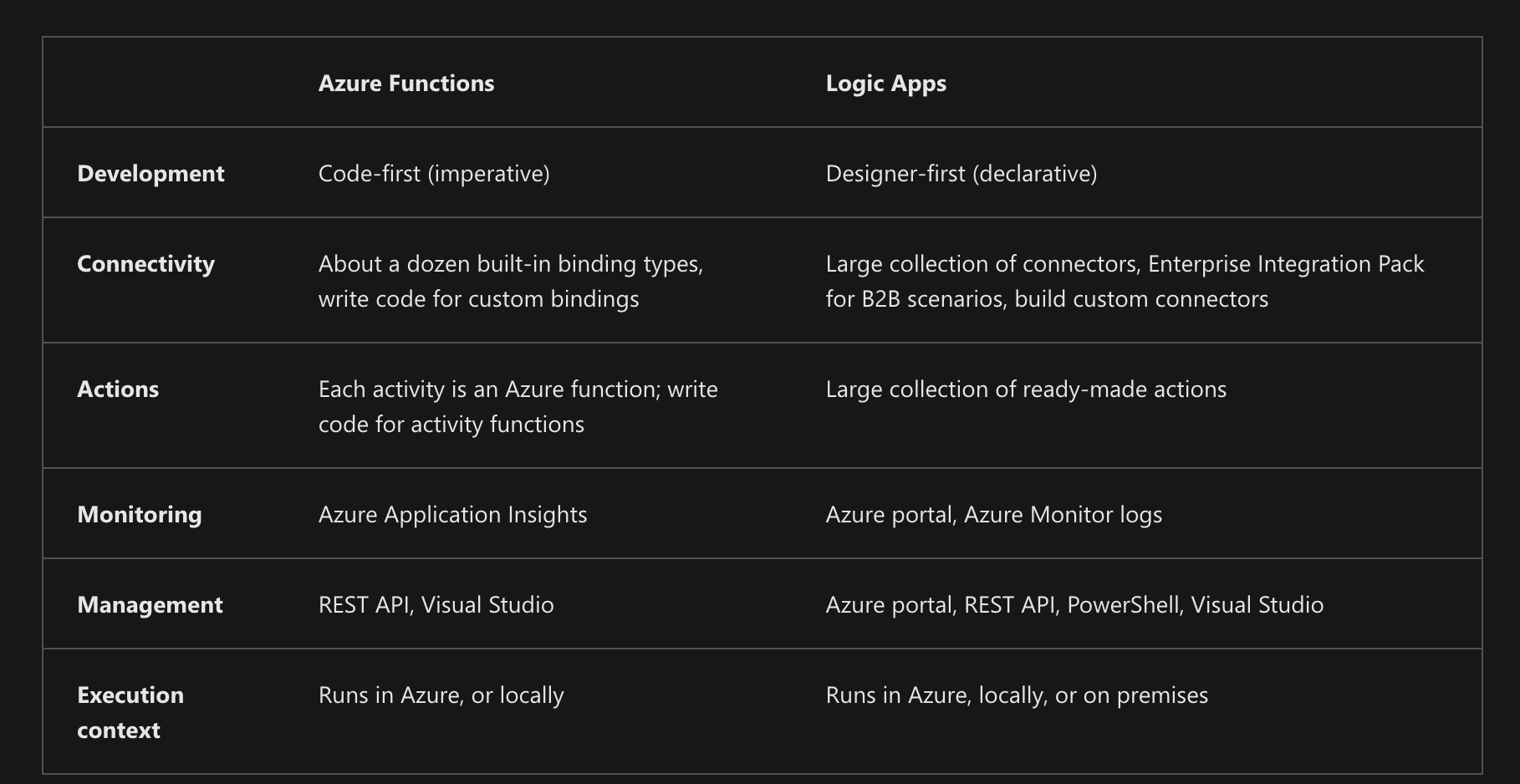Click the "Large collection of ready-made actions" cell
1520x784 pixels.
click(1026, 389)
